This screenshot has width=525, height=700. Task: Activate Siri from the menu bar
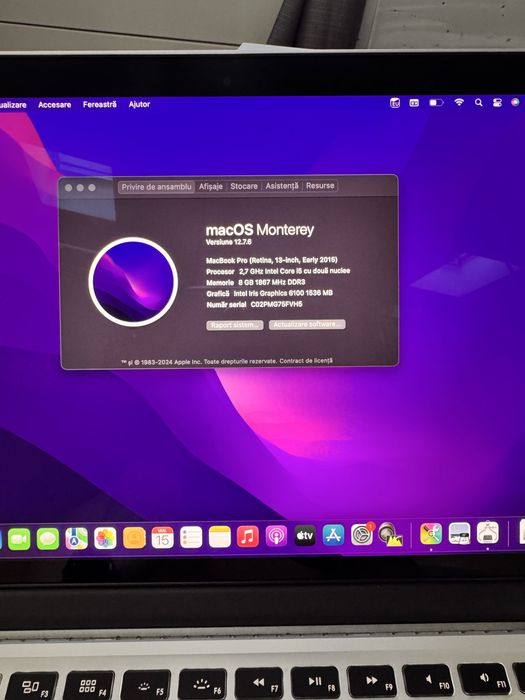click(x=515, y=102)
